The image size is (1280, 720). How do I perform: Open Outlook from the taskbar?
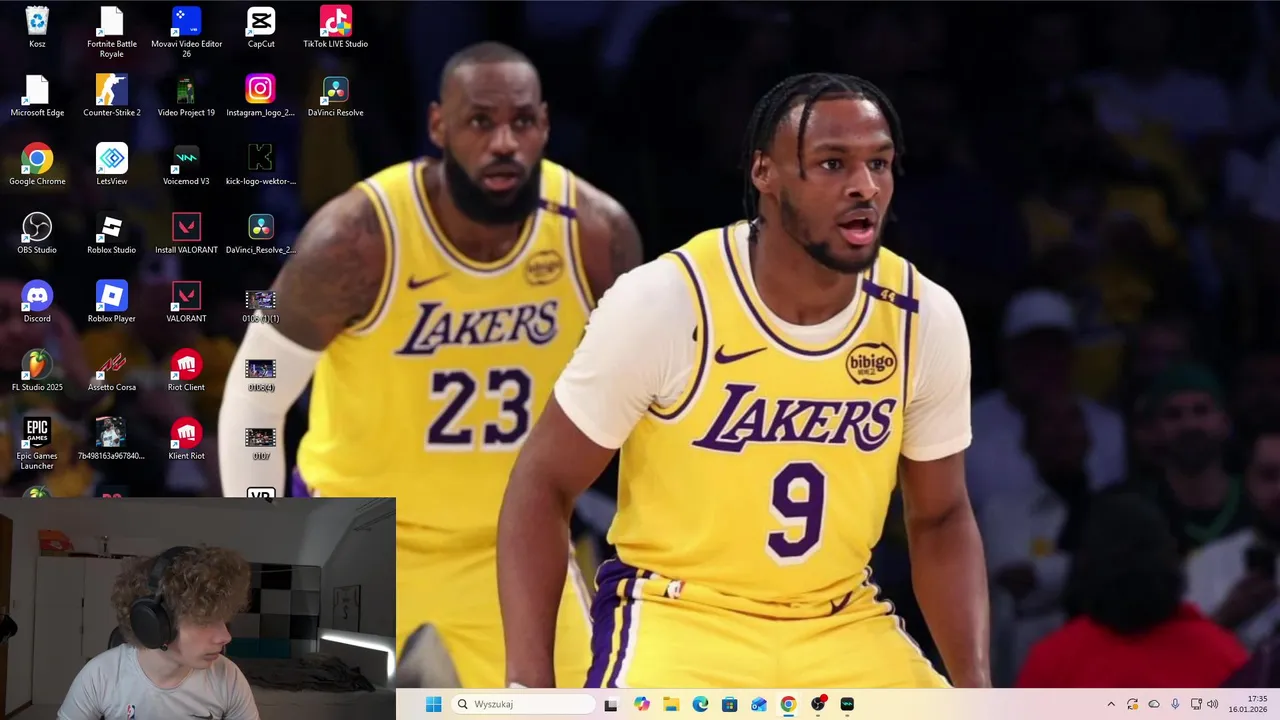tap(759, 704)
